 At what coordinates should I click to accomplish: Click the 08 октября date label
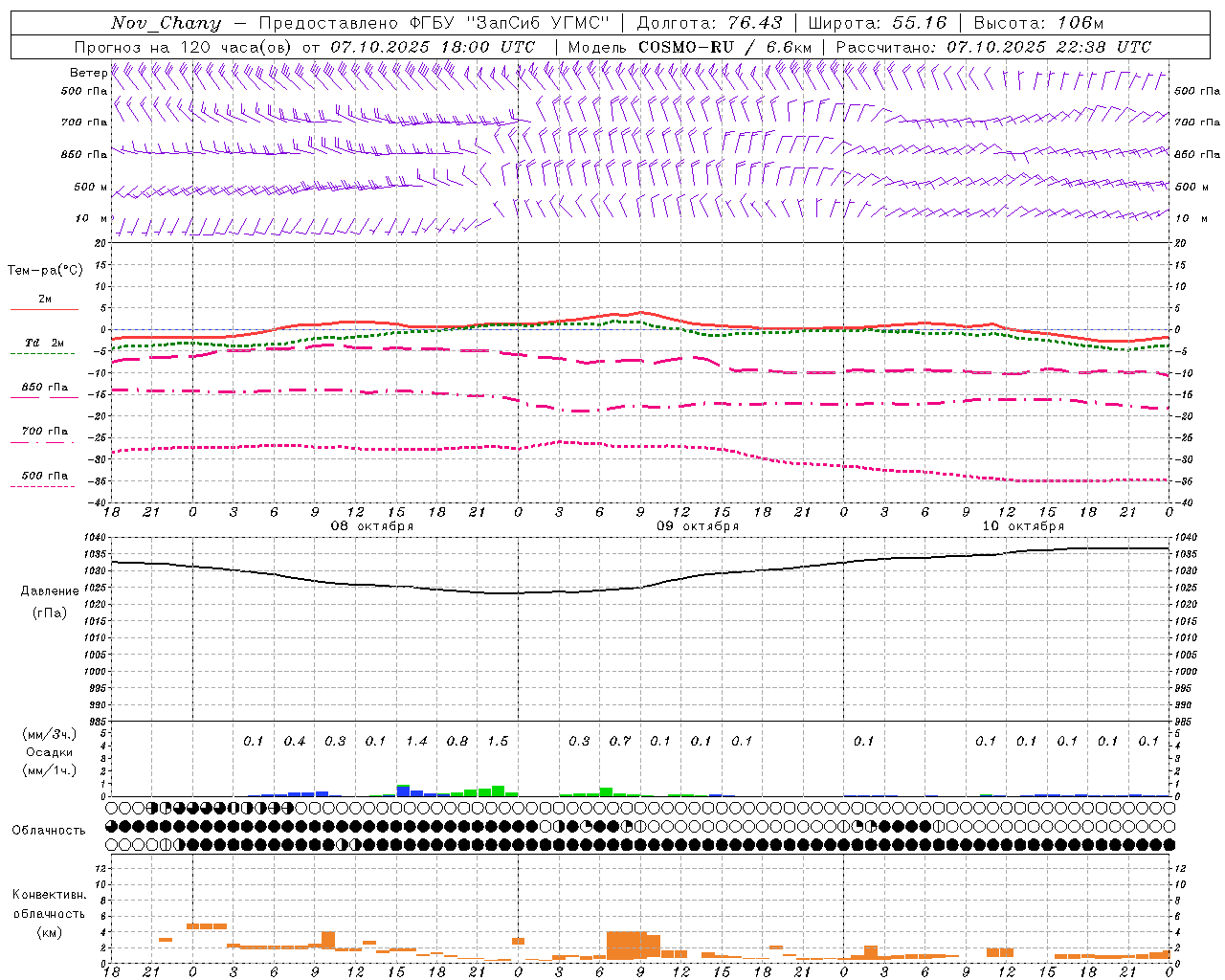click(x=372, y=526)
